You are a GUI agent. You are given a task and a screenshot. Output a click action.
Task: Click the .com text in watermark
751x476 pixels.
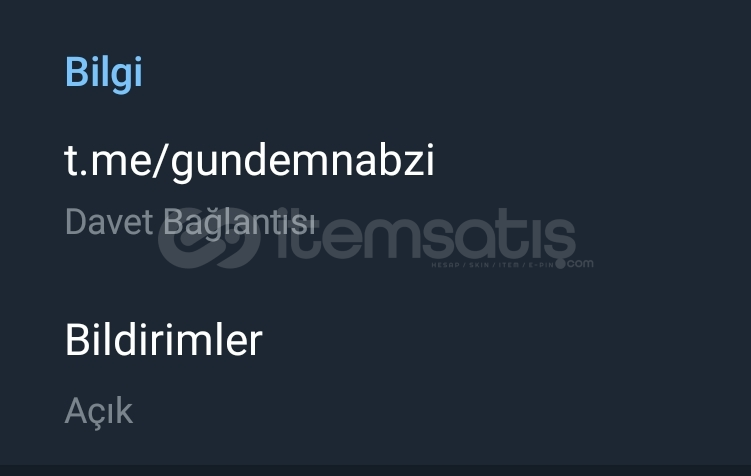580,263
